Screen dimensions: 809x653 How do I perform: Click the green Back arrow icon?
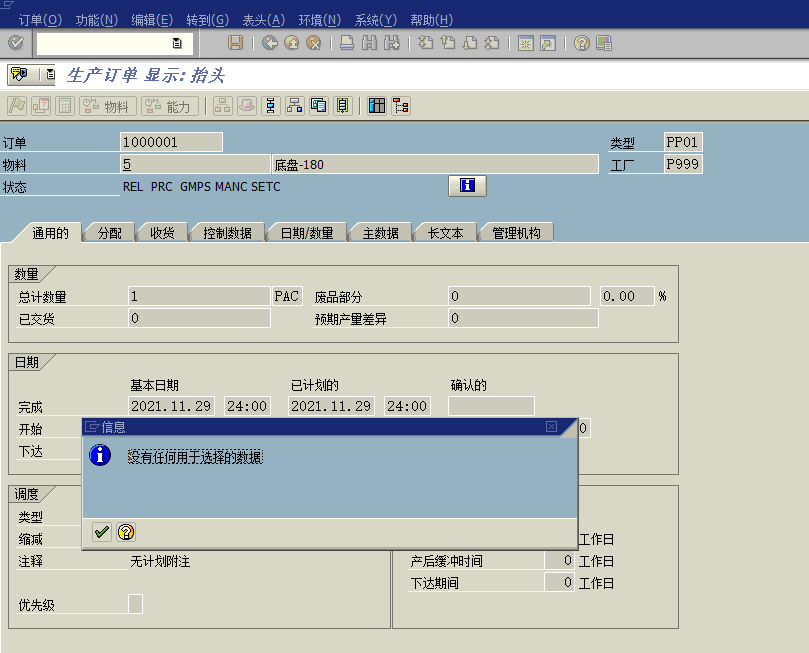tap(269, 43)
